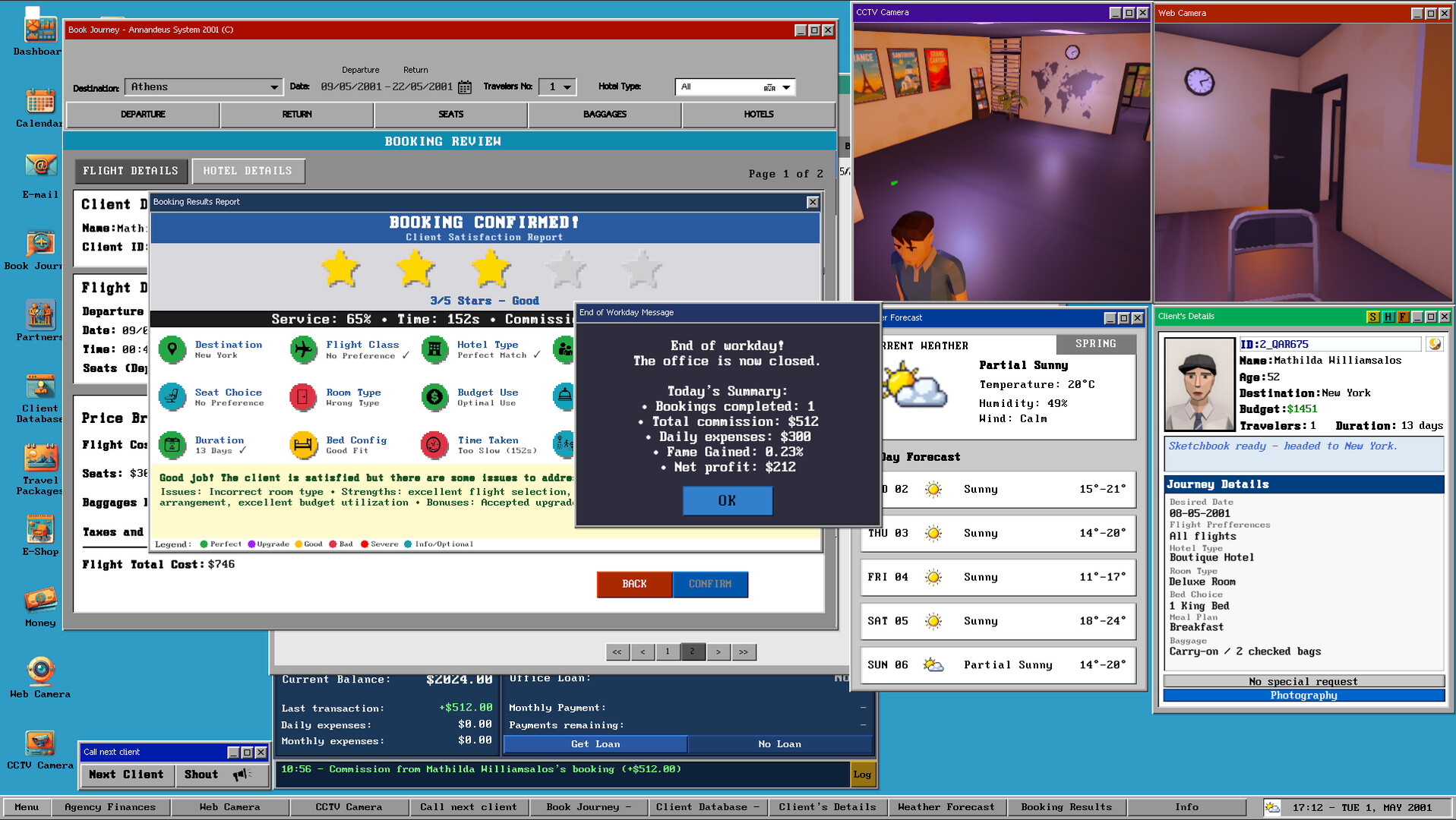The height and width of the screenshot is (820, 1456).
Task: Click OK on the End of Workday message
Action: pyautogui.click(x=726, y=500)
